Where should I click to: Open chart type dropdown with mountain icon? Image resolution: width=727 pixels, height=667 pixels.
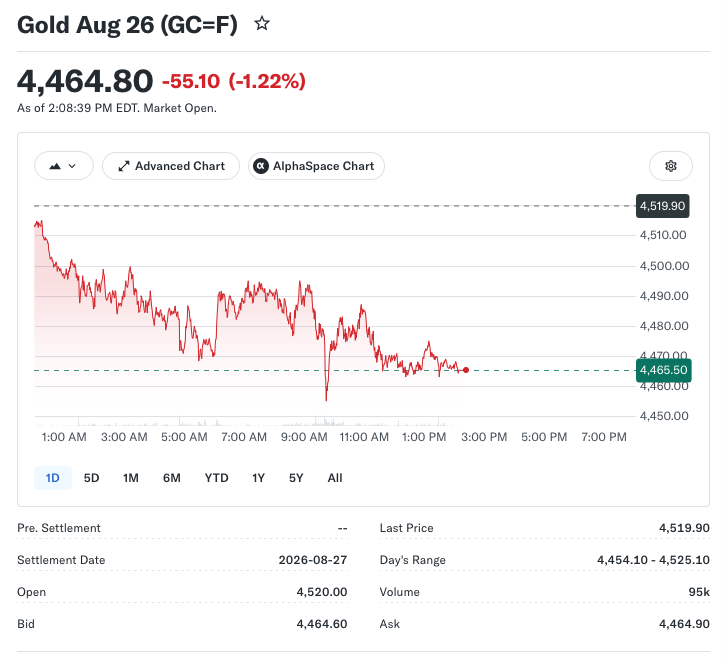[64, 166]
